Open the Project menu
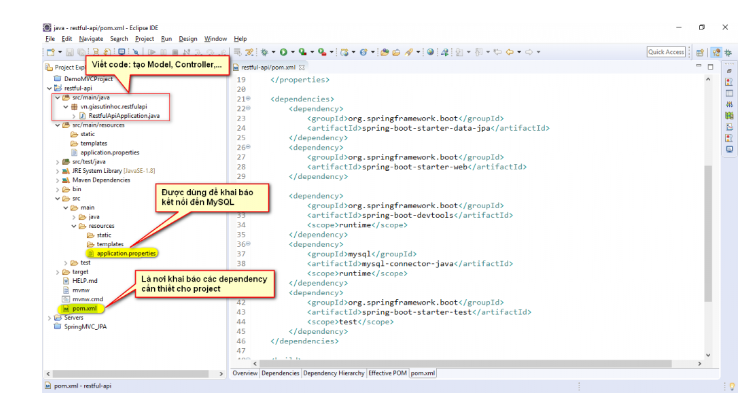Screen dimensions: 753x398 (x=145, y=39)
